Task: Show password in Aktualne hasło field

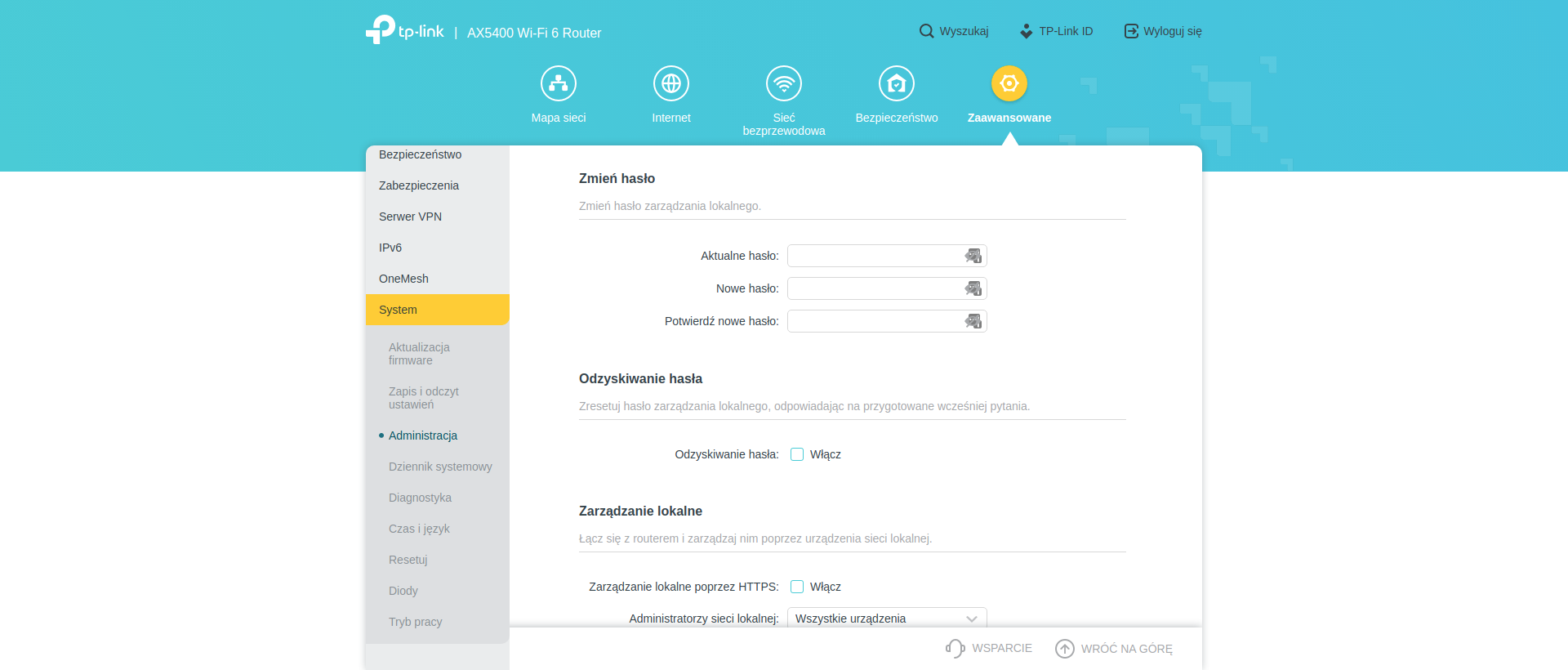Action: [x=973, y=256]
